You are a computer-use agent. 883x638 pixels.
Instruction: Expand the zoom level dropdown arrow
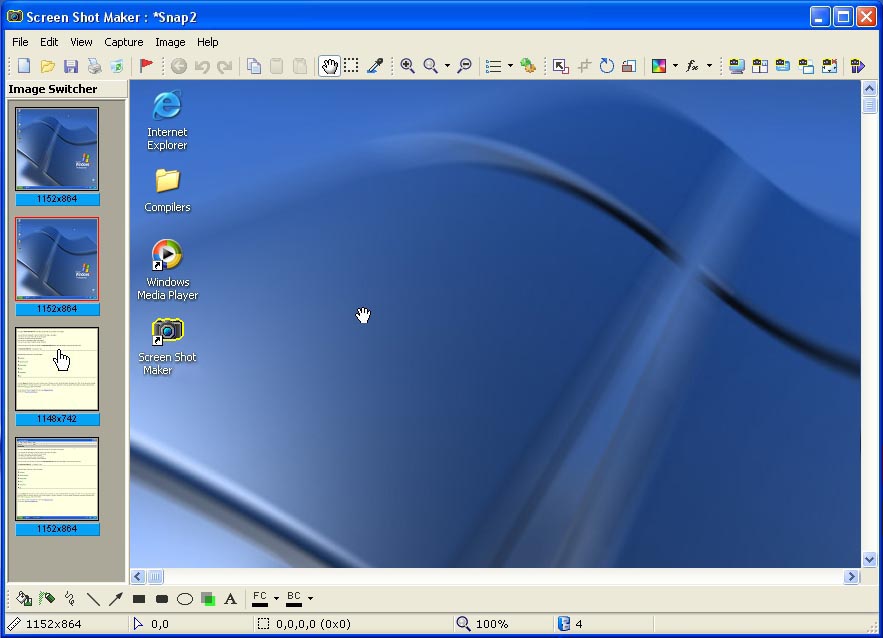pyautogui.click(x=447, y=66)
